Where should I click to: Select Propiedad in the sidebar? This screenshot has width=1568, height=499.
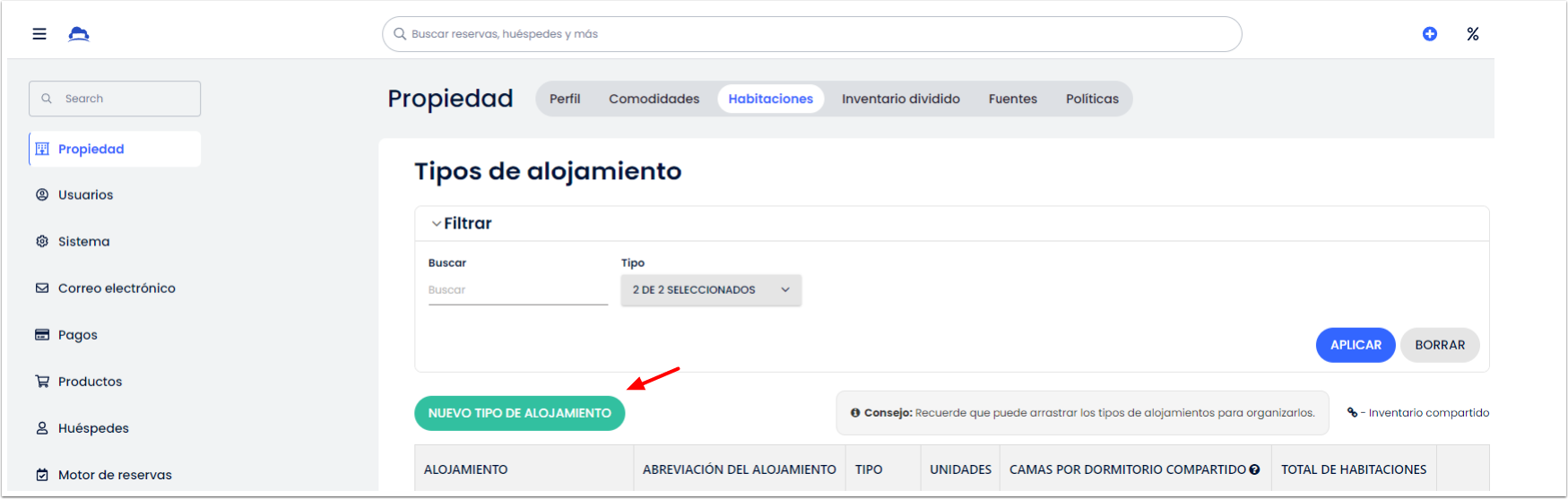tap(115, 149)
